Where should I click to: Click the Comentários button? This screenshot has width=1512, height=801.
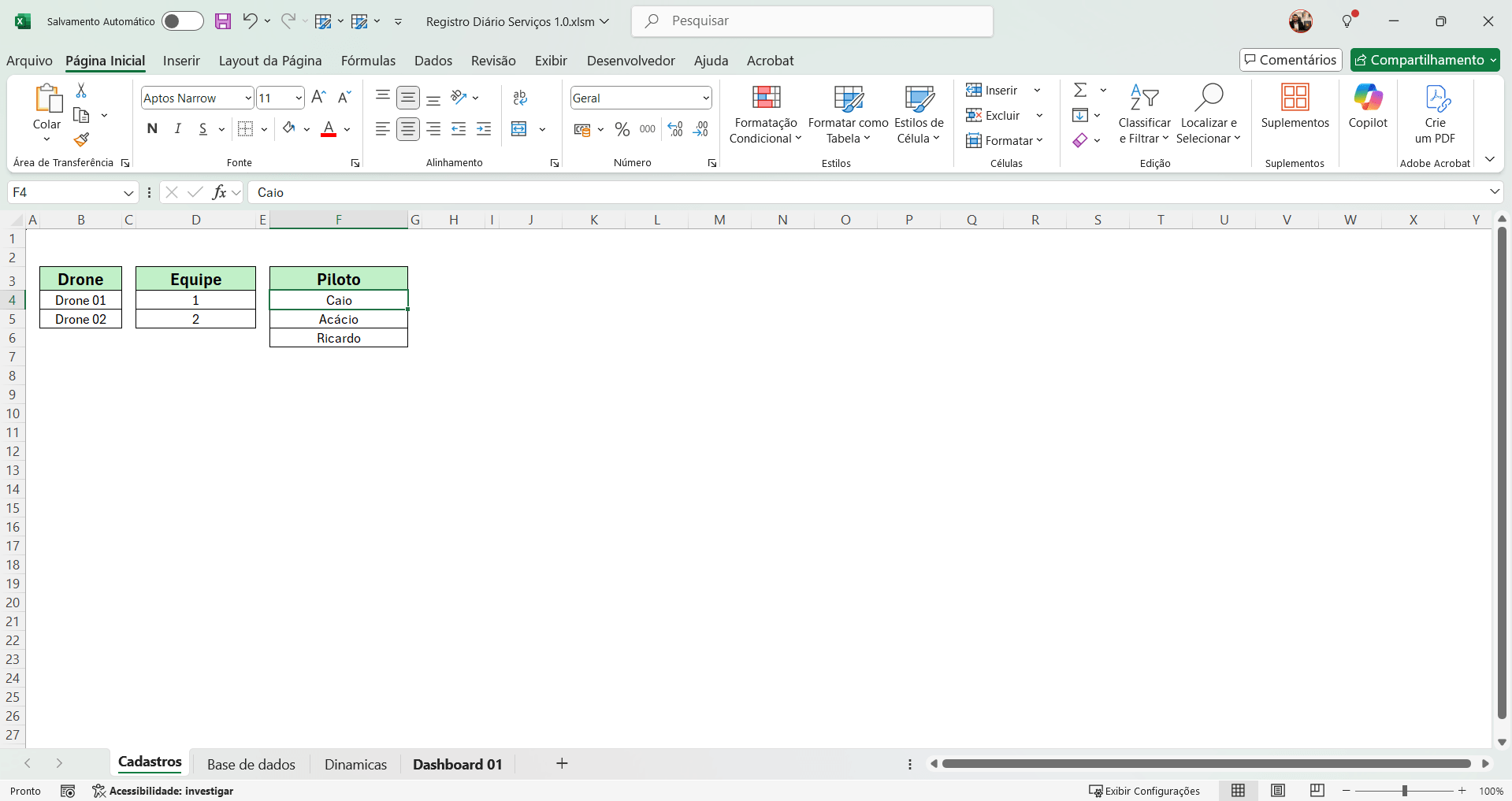(x=1291, y=60)
